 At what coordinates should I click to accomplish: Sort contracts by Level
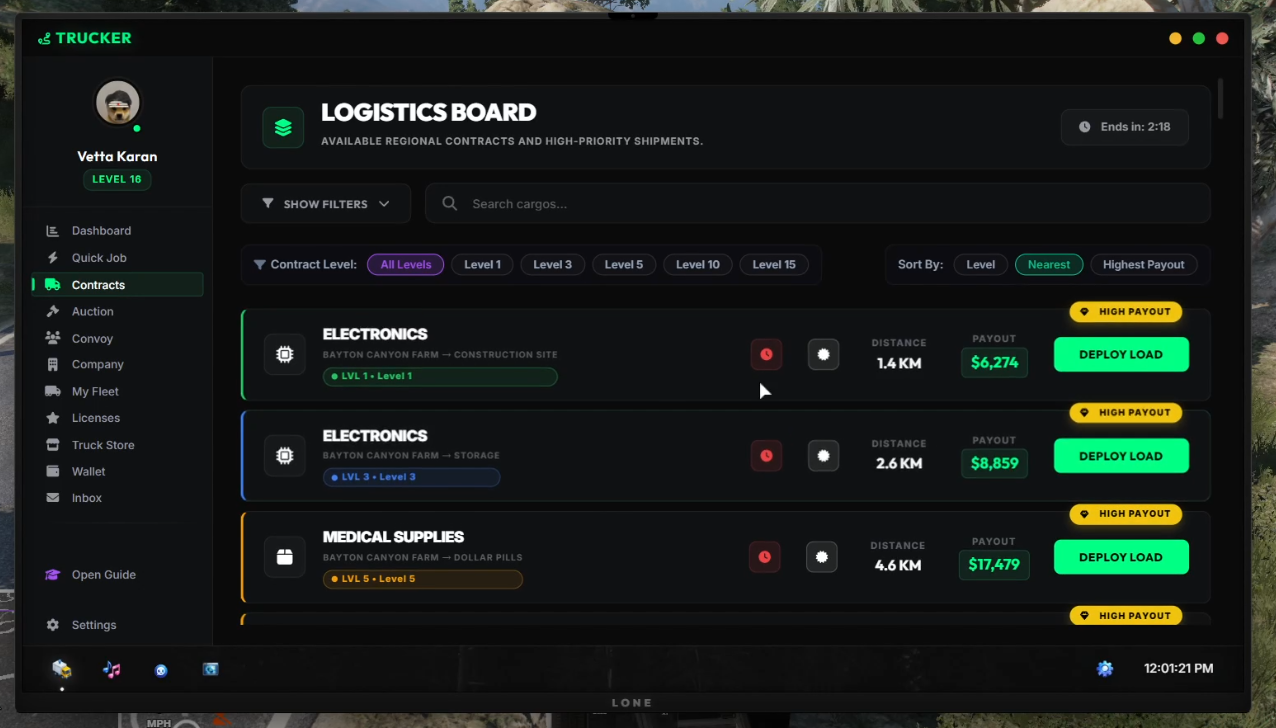coord(981,265)
